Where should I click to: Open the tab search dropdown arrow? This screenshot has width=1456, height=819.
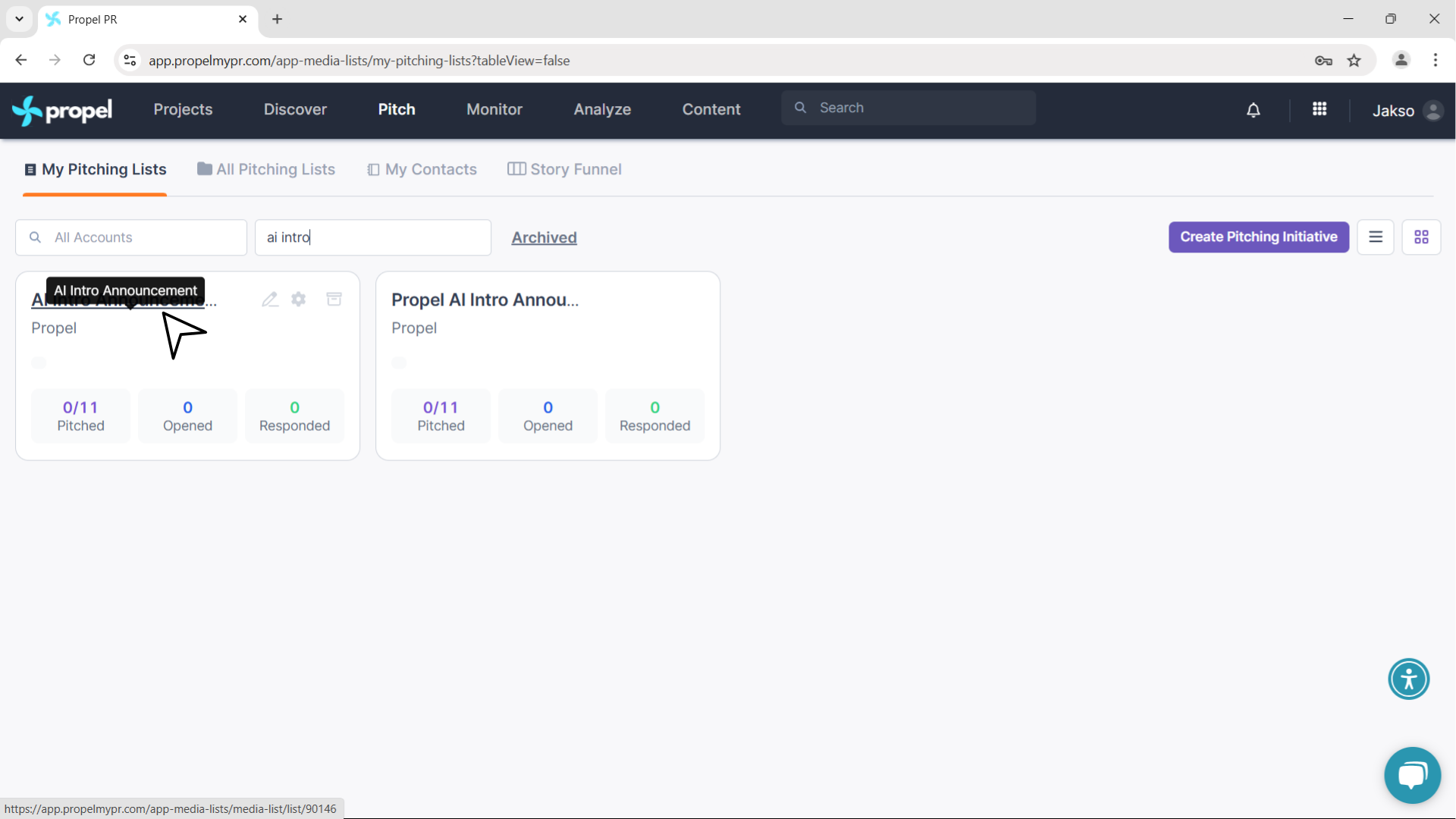pos(19,19)
